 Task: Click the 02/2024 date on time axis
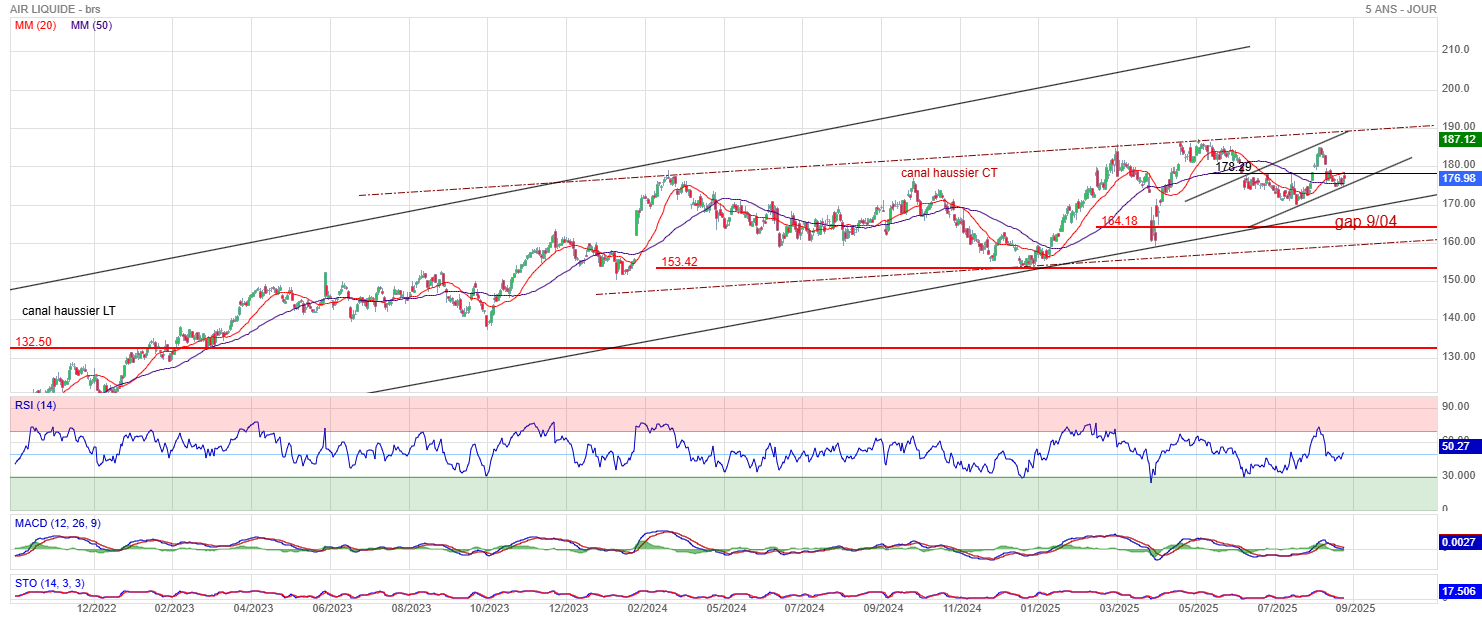647,607
